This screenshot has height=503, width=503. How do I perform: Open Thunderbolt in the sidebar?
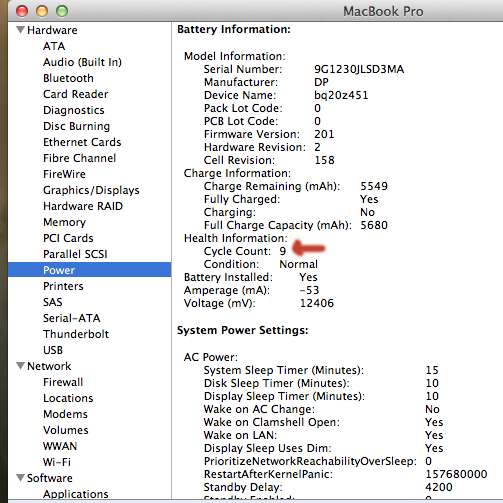click(76, 334)
